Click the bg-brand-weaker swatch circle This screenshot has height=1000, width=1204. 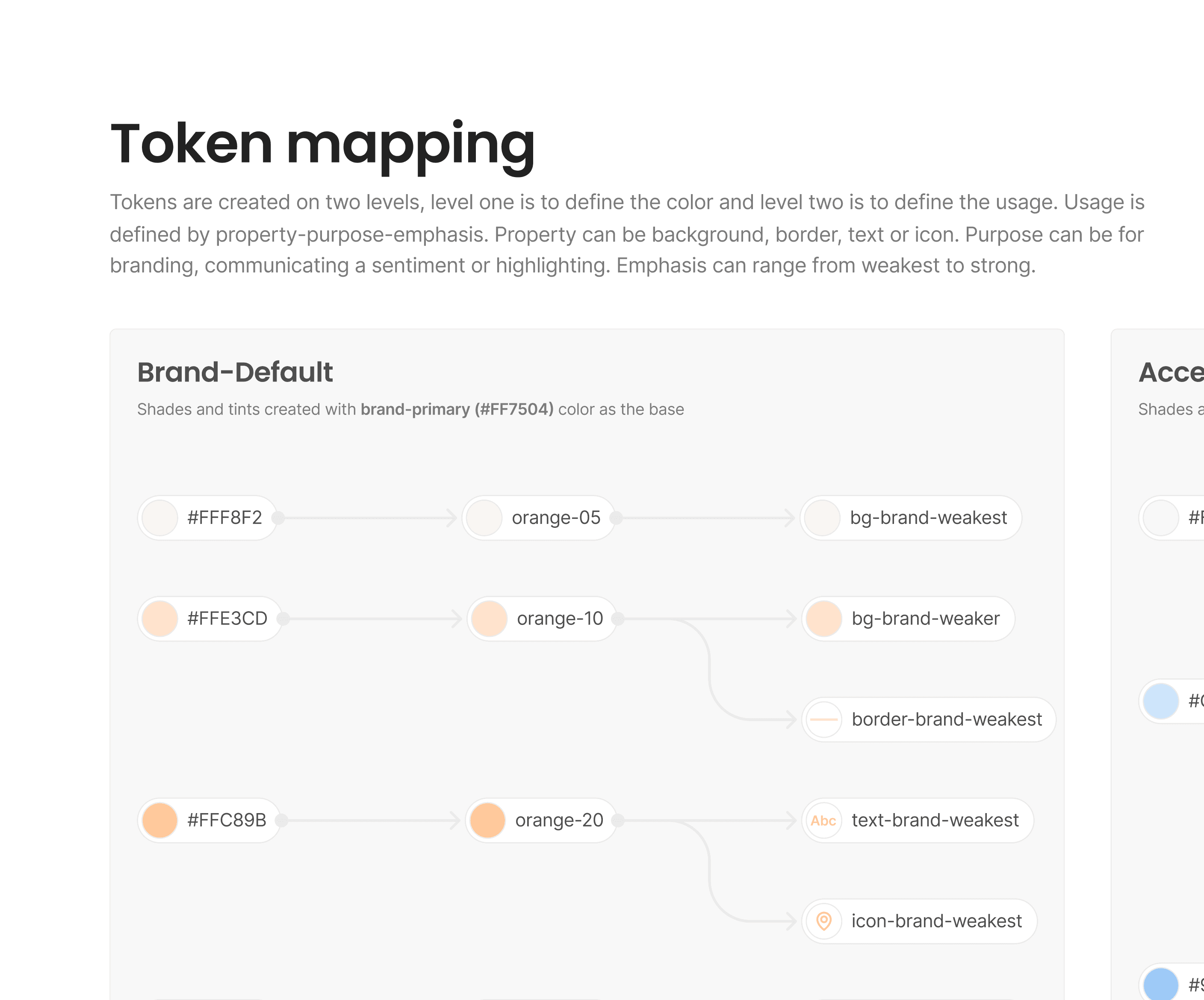point(824,619)
